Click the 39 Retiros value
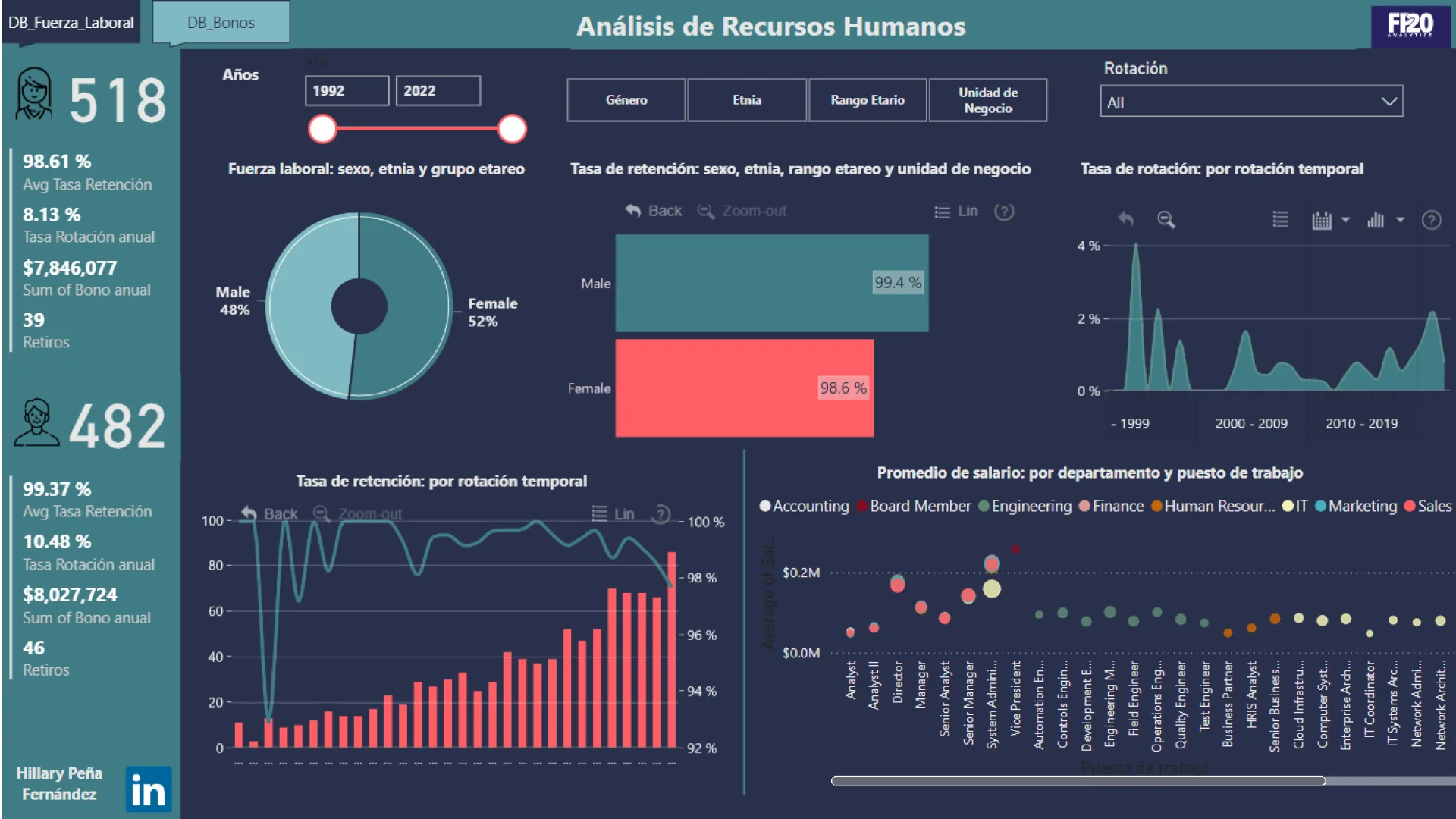This screenshot has width=1456, height=819. 33,320
